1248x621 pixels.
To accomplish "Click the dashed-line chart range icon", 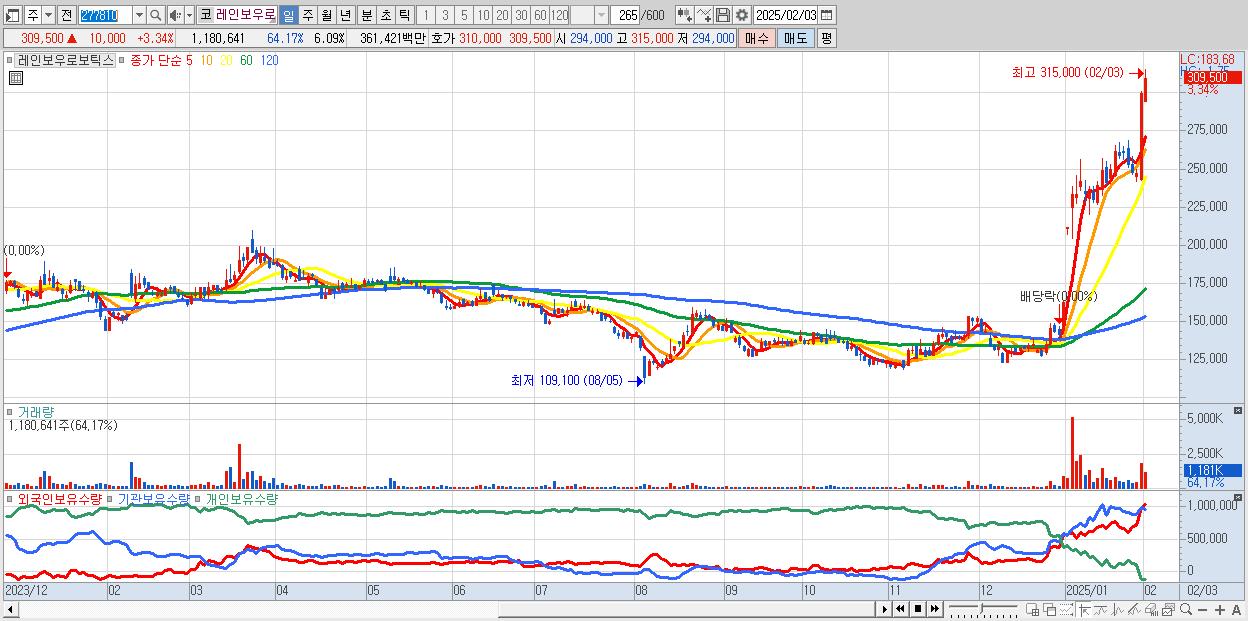I will click(1067, 610).
